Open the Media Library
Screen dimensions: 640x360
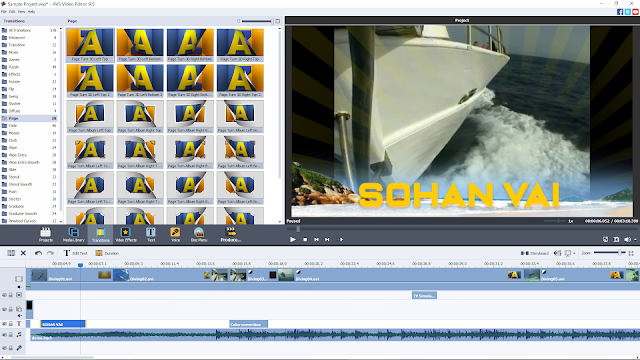click(x=73, y=234)
